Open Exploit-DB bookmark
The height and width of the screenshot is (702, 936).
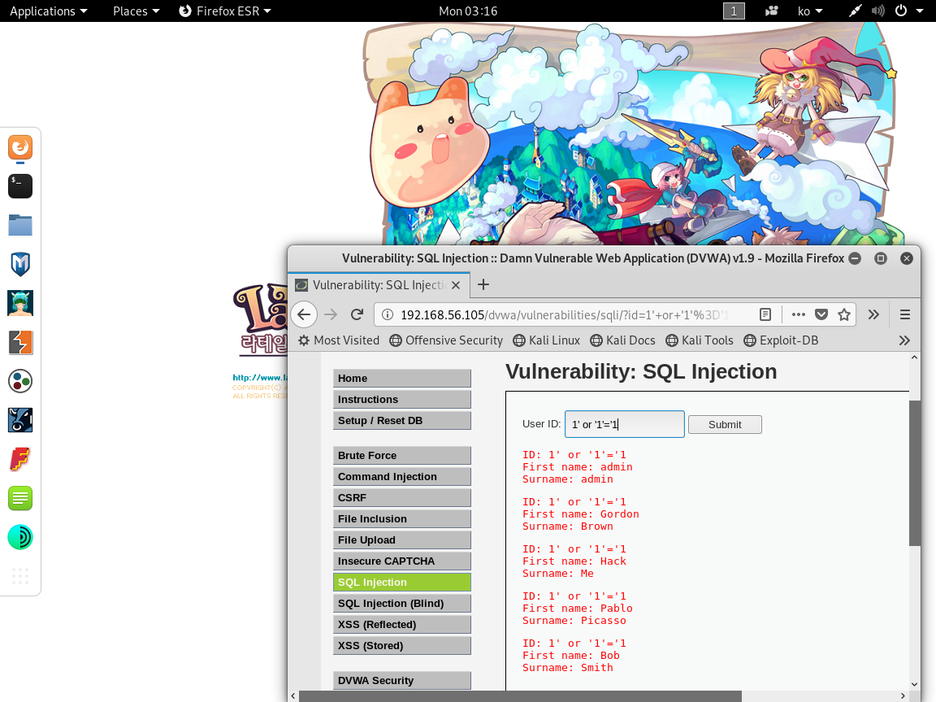(781, 340)
